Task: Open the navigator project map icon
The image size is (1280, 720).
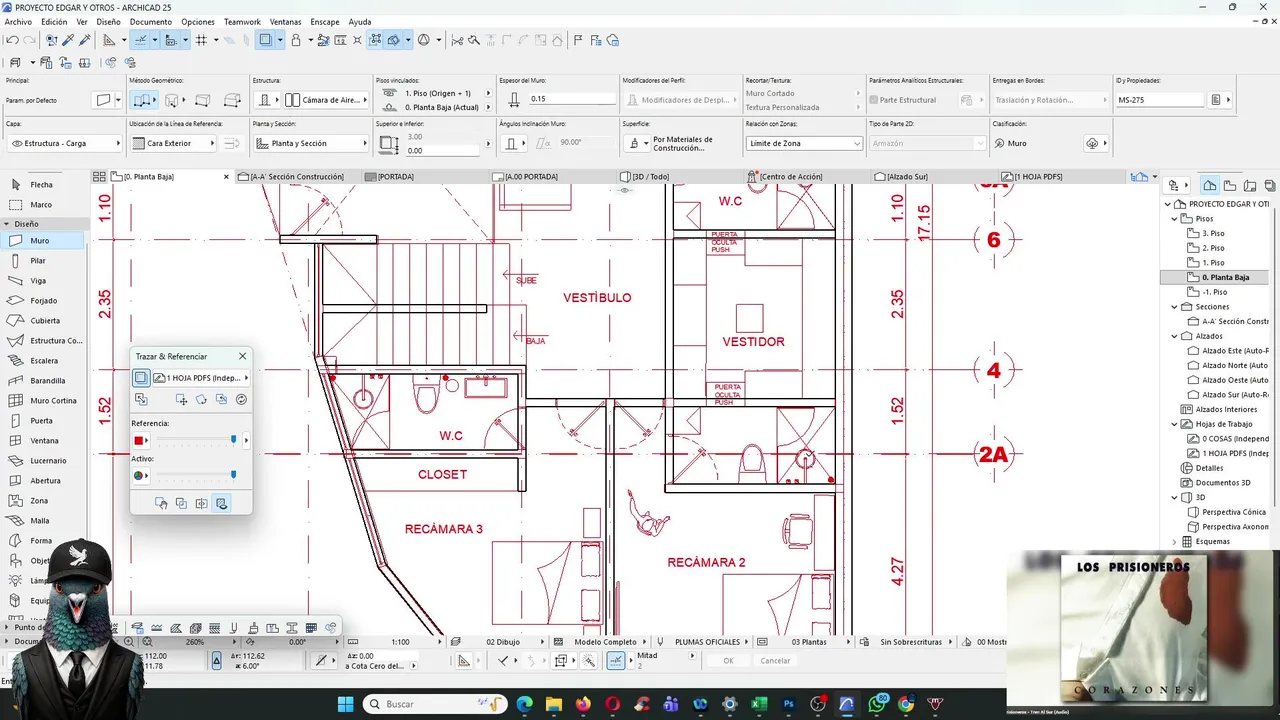Action: tap(1210, 185)
